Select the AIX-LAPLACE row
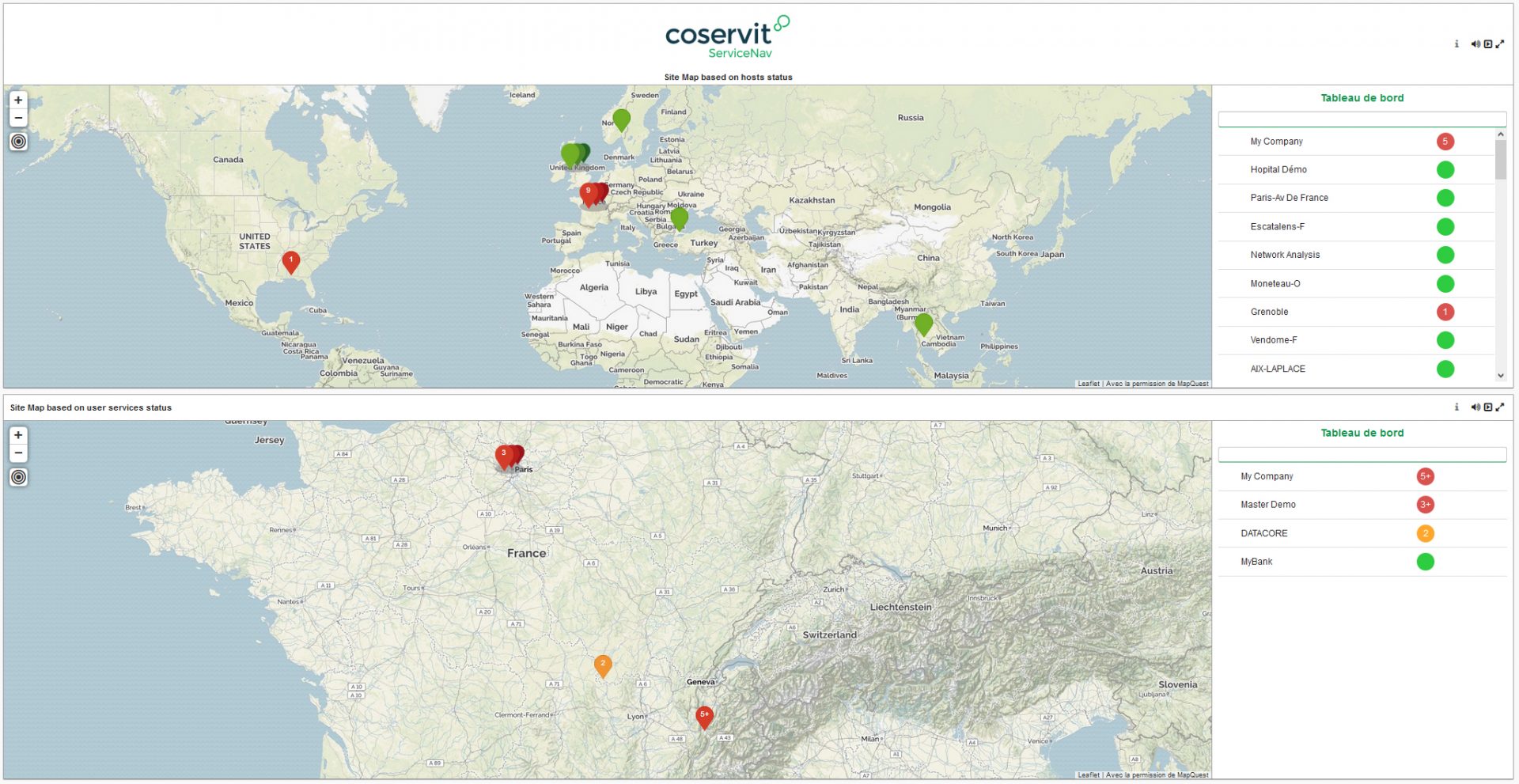This screenshot has height=784, width=1519. click(x=1356, y=369)
